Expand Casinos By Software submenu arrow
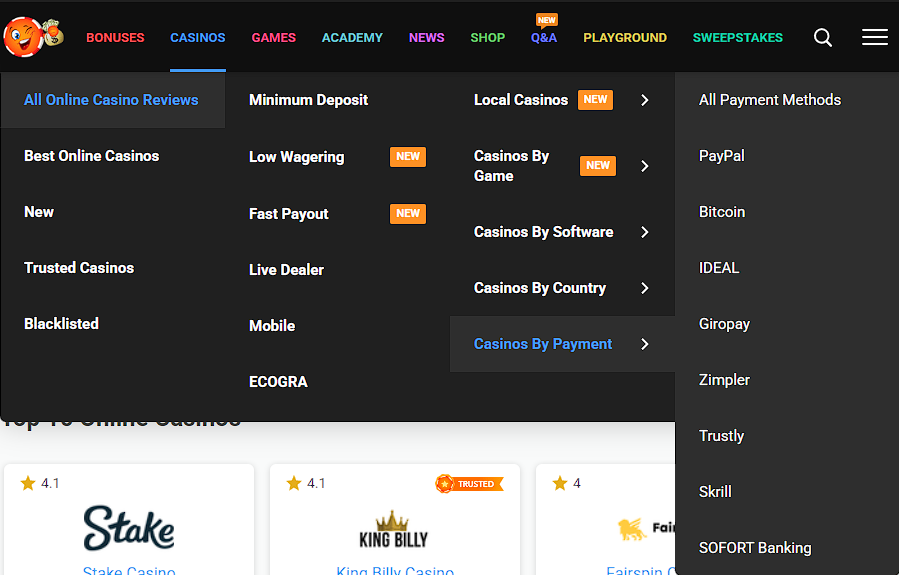Screen dimensions: 899x575 click(x=645, y=232)
